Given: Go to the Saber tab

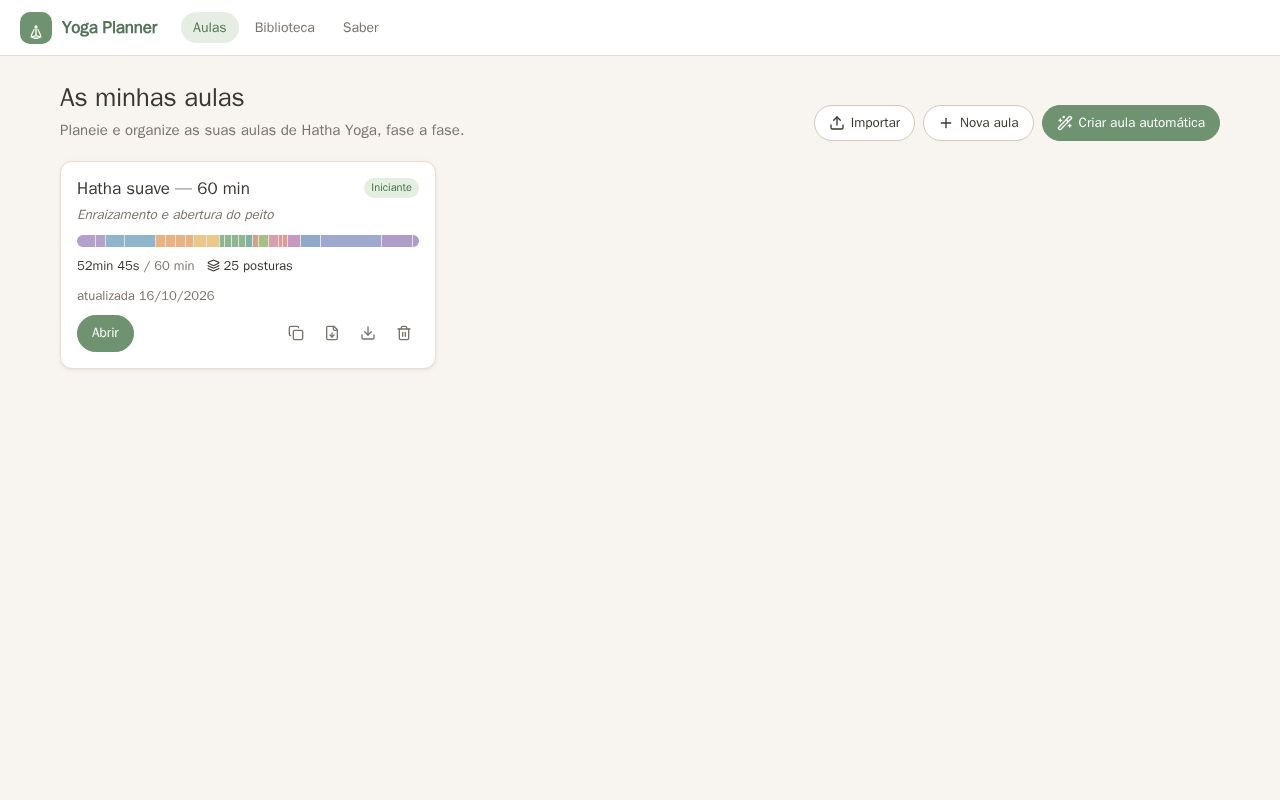Looking at the screenshot, I should click(x=361, y=28).
